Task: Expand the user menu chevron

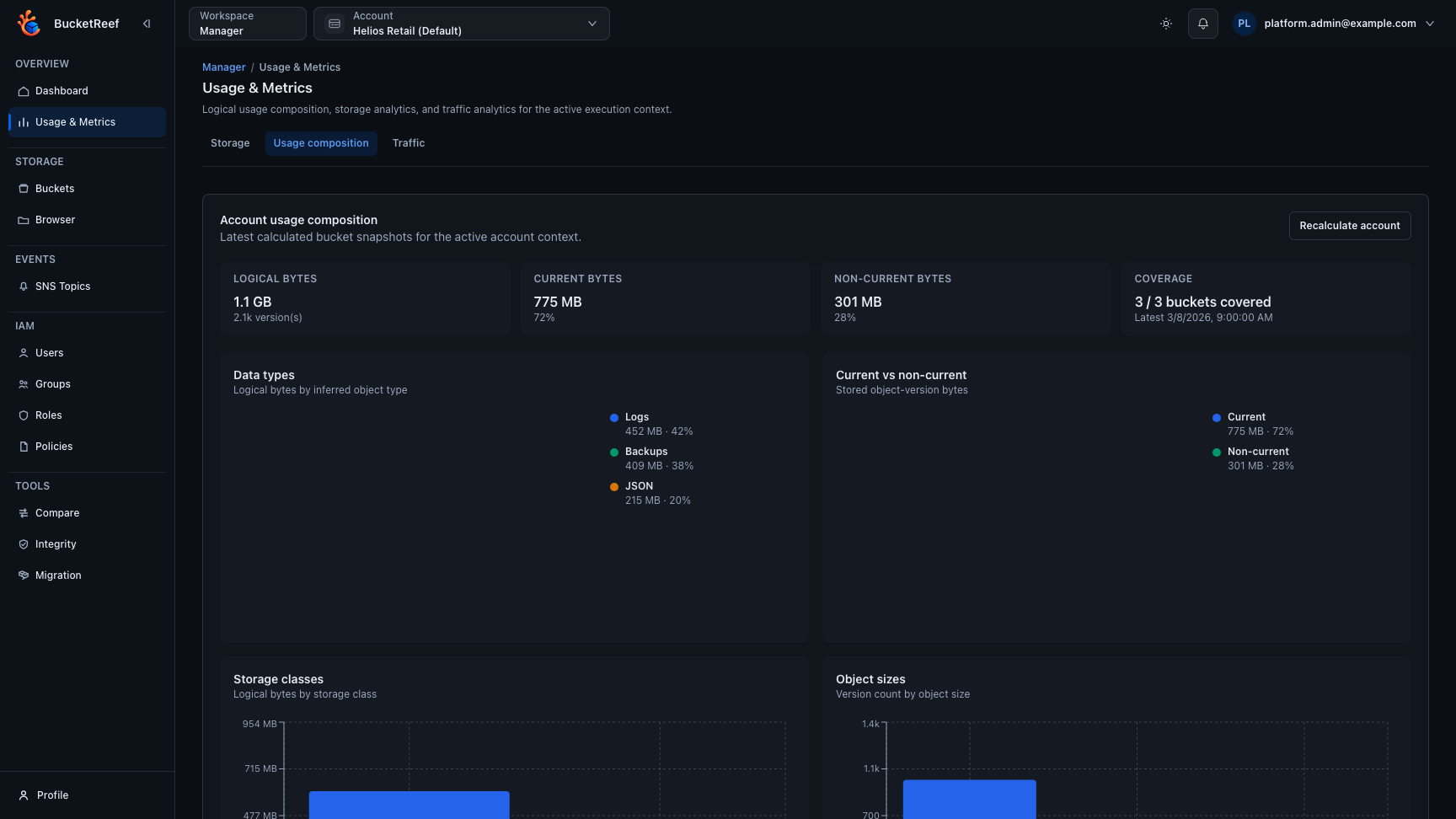Action: tap(1430, 24)
